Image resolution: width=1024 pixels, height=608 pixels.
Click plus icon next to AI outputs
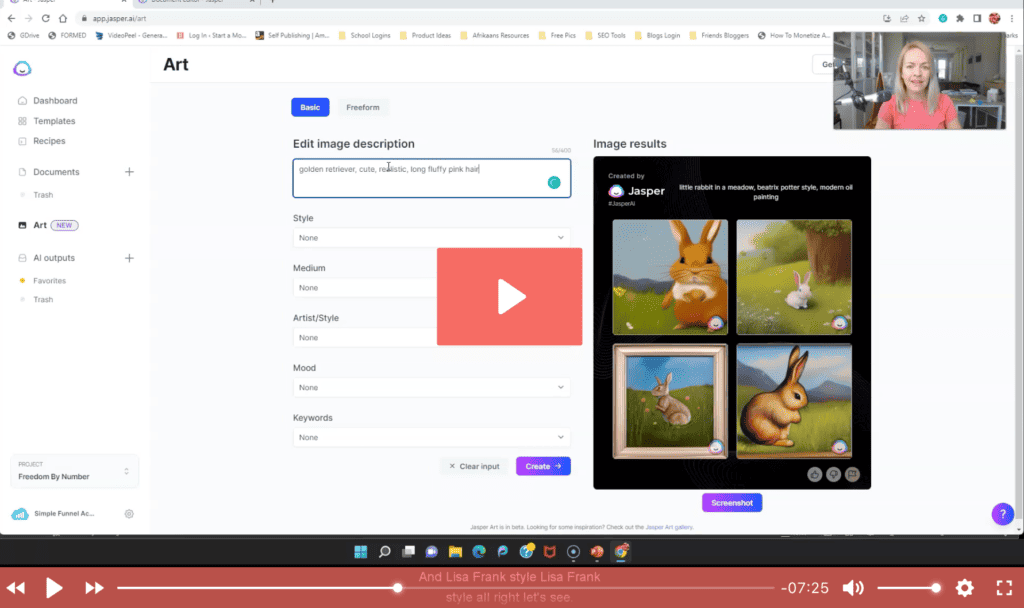click(x=129, y=258)
